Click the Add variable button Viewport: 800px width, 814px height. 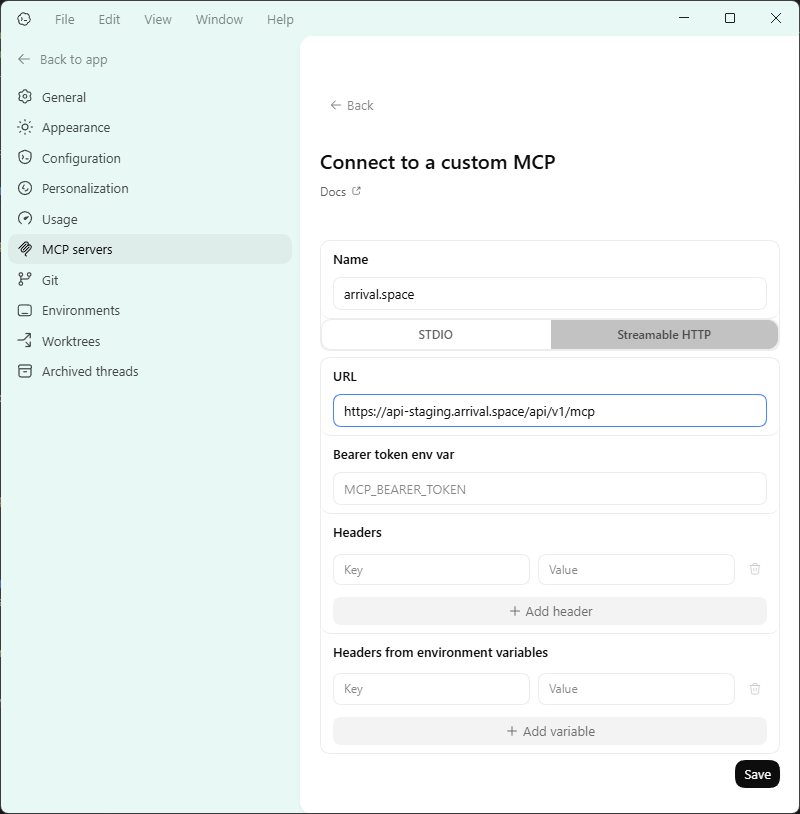550,731
